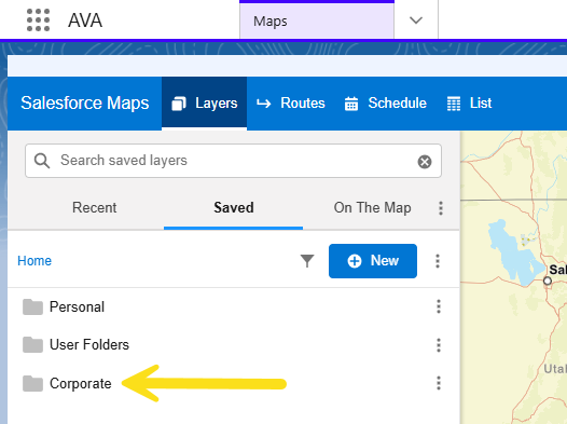Click the search magnifier icon

42,161
